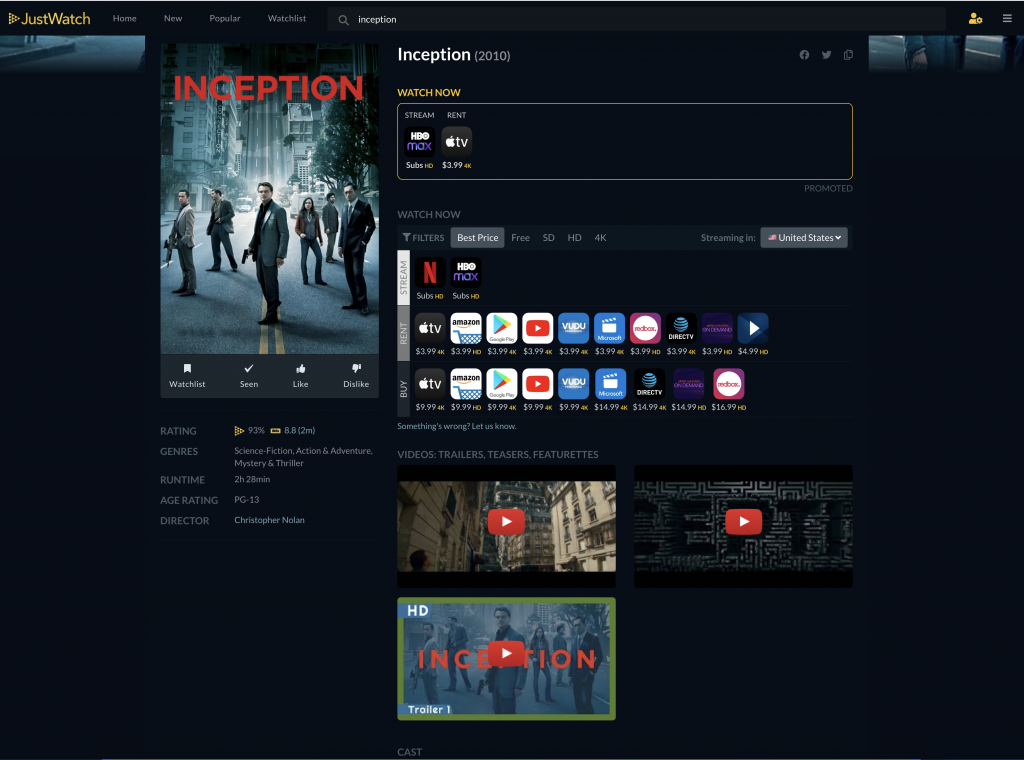Image resolution: width=1024 pixels, height=760 pixels.
Task: Click the Netflix icon in the Stream row
Action: 430,273
